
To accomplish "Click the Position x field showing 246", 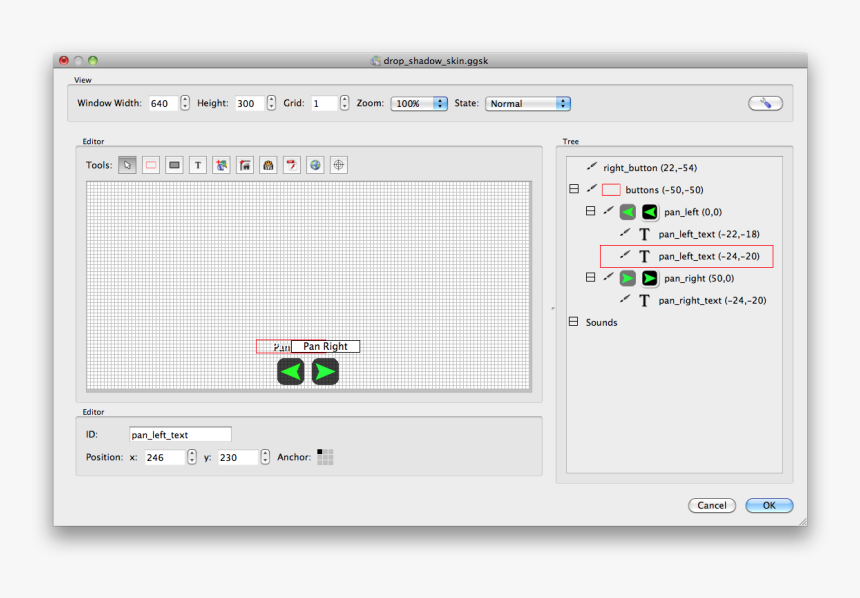I will pyautogui.click(x=165, y=457).
